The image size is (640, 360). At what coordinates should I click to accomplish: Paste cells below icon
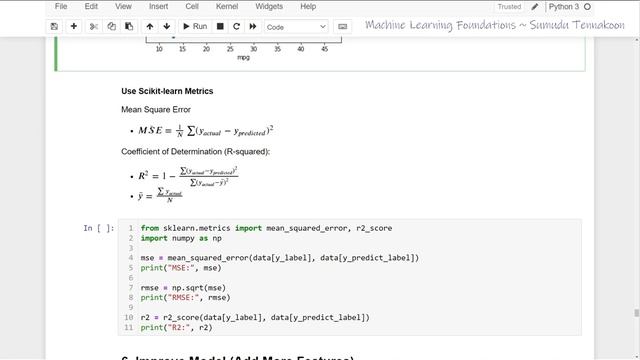[129, 27]
